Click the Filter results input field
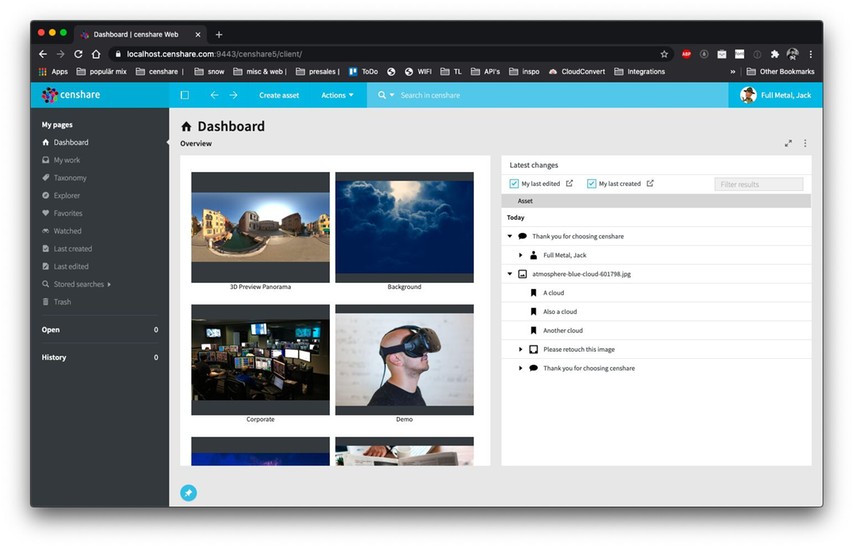This screenshot has width=854, height=548. [758, 184]
